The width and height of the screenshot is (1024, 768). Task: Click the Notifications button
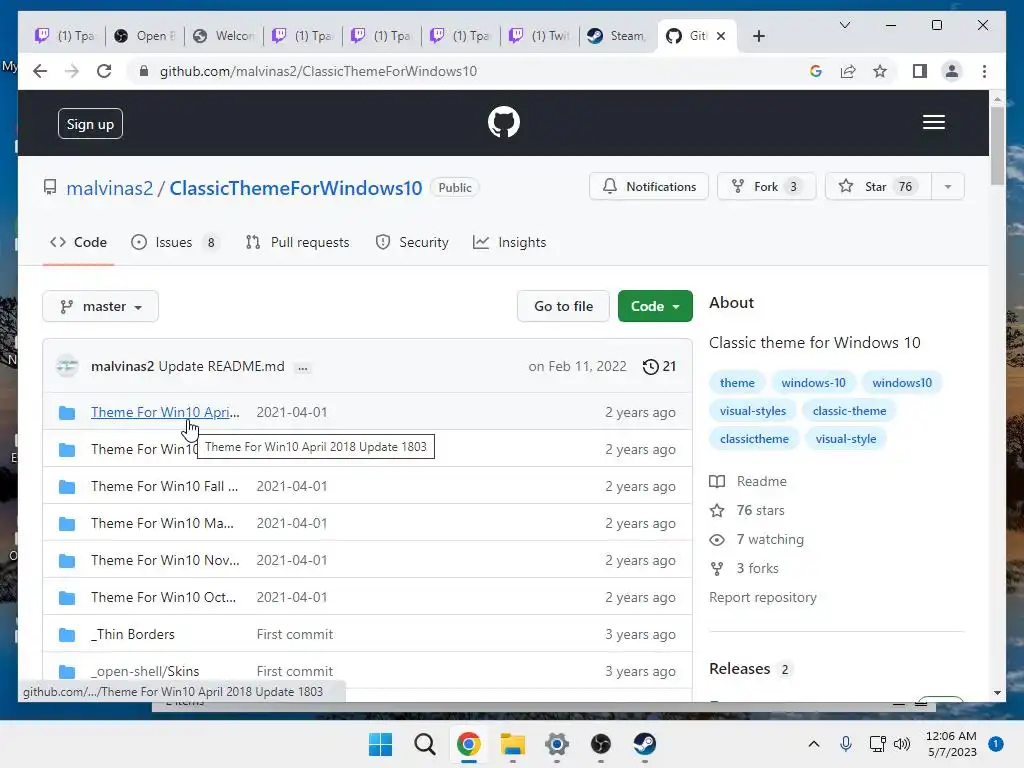point(648,187)
